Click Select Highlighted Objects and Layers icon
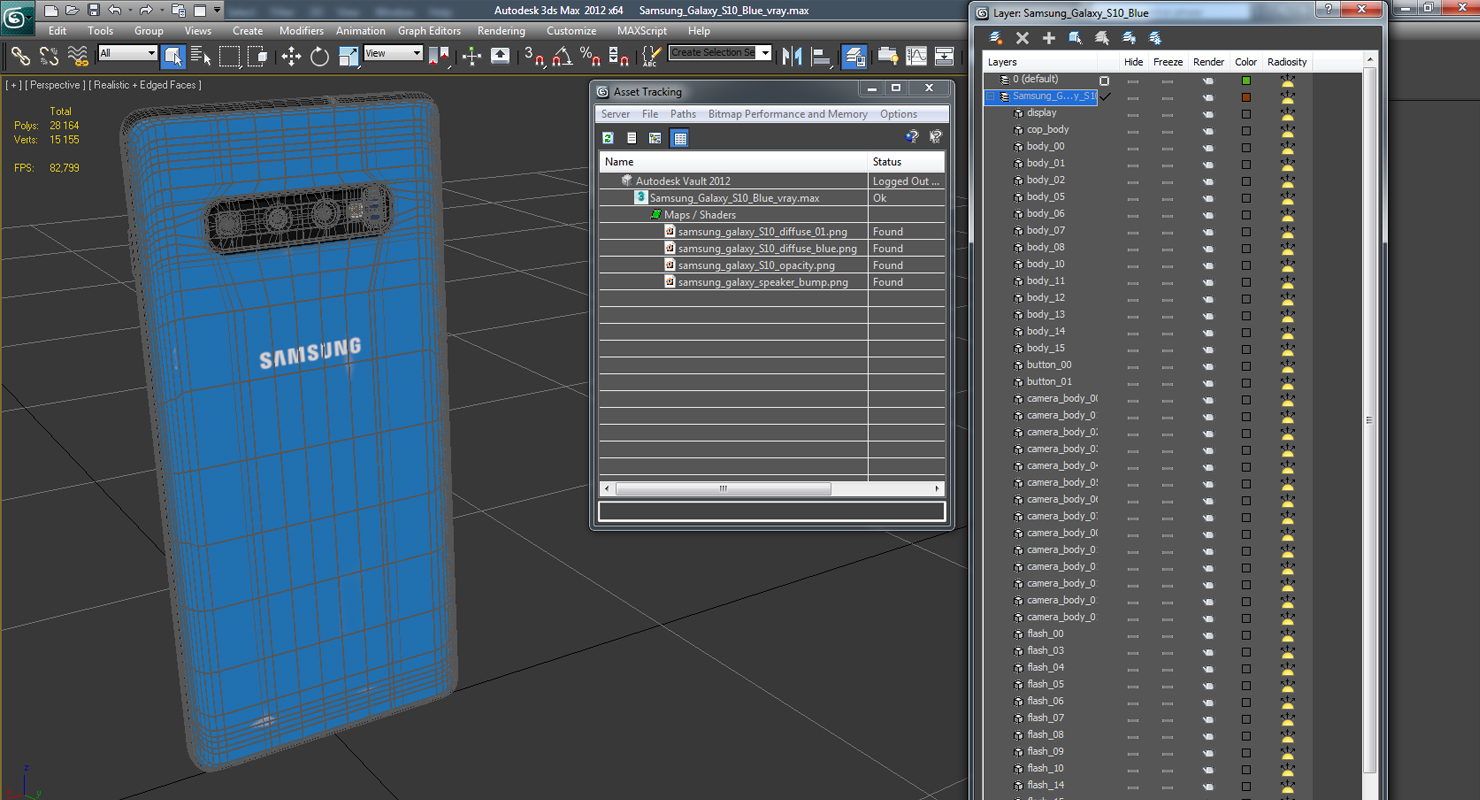This screenshot has width=1480, height=800. click(1075, 38)
